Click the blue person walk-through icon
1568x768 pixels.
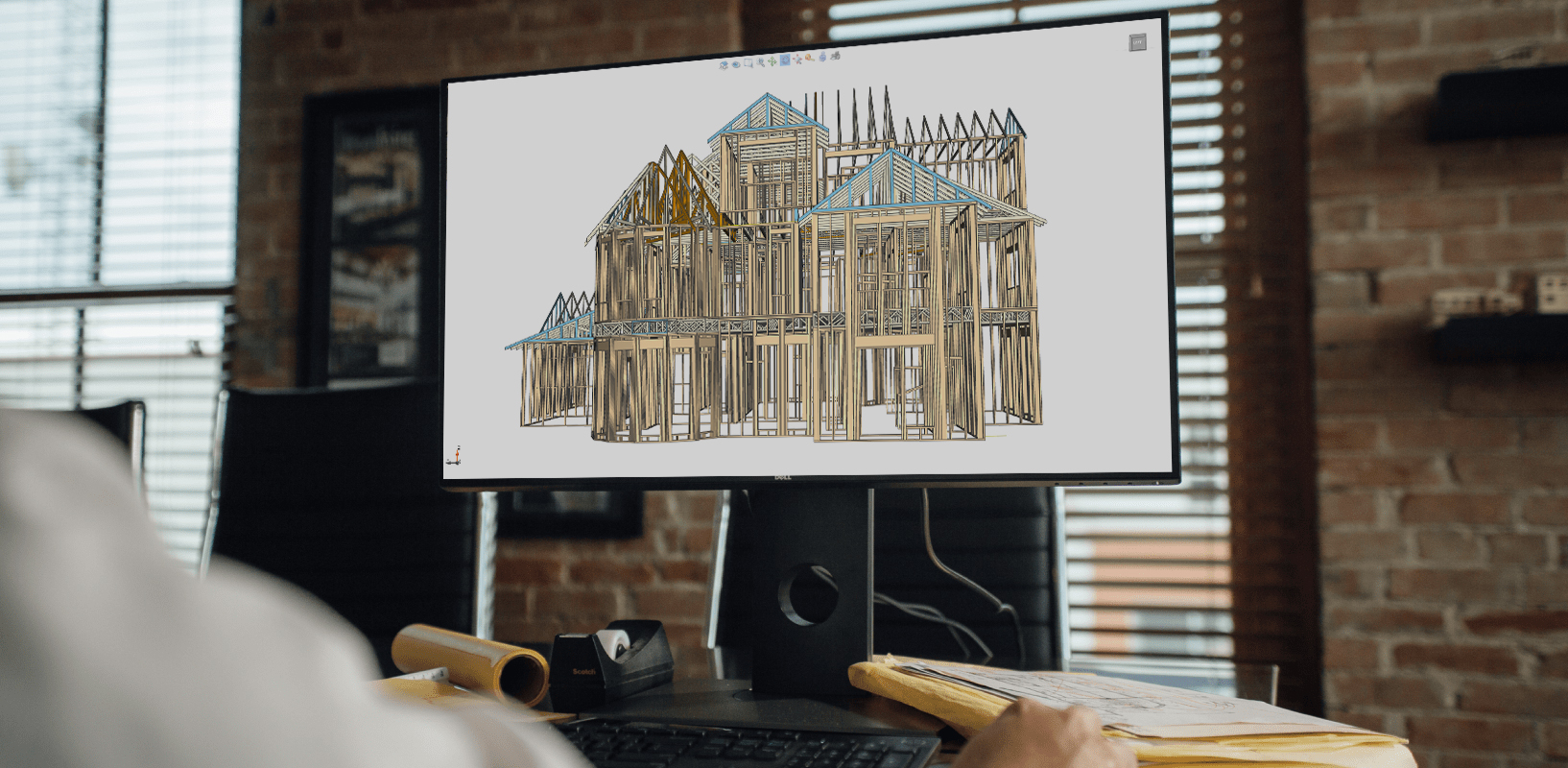click(822, 57)
